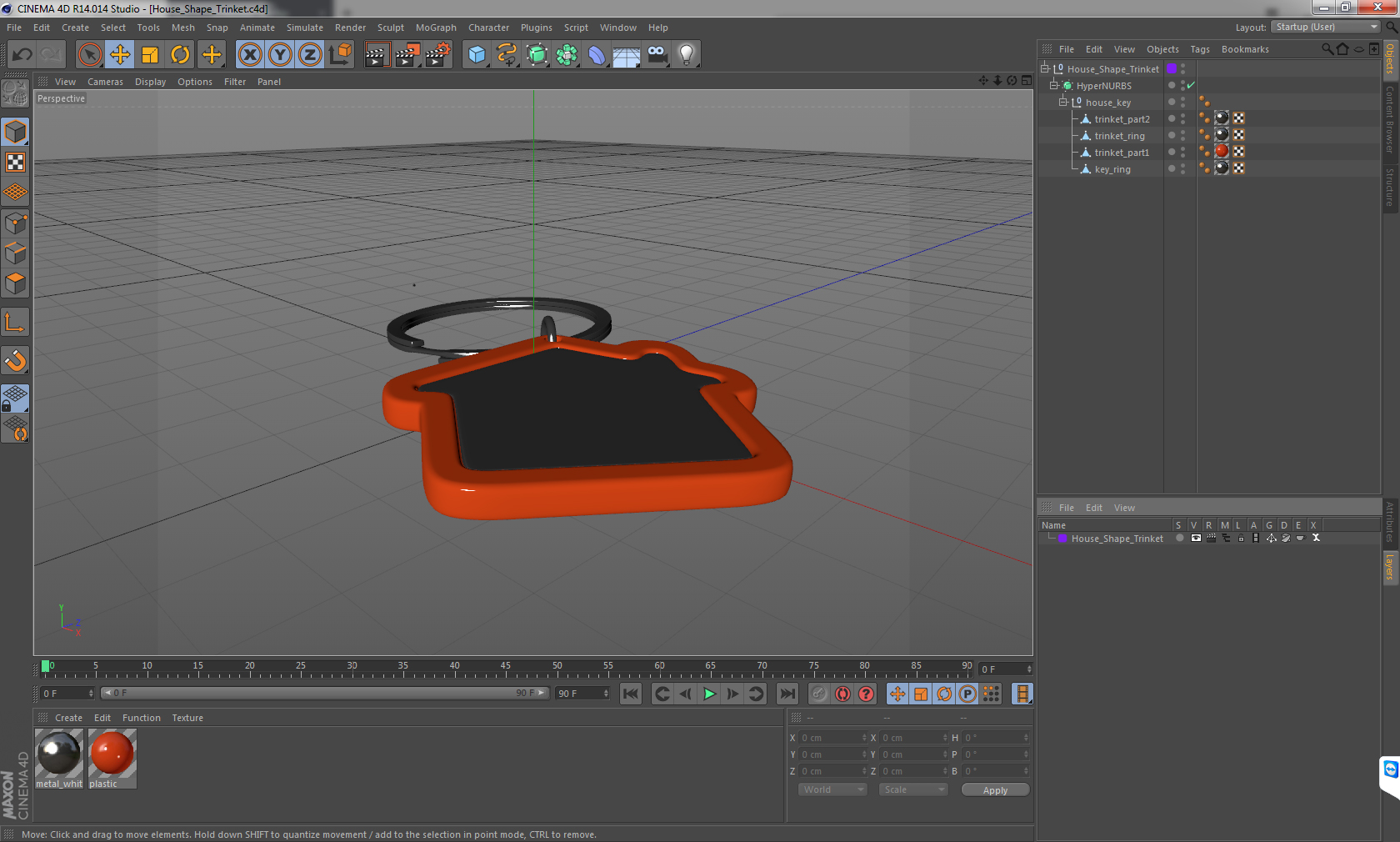The height and width of the screenshot is (842, 1400).
Task: Toggle autokeying button
Action: point(842,694)
